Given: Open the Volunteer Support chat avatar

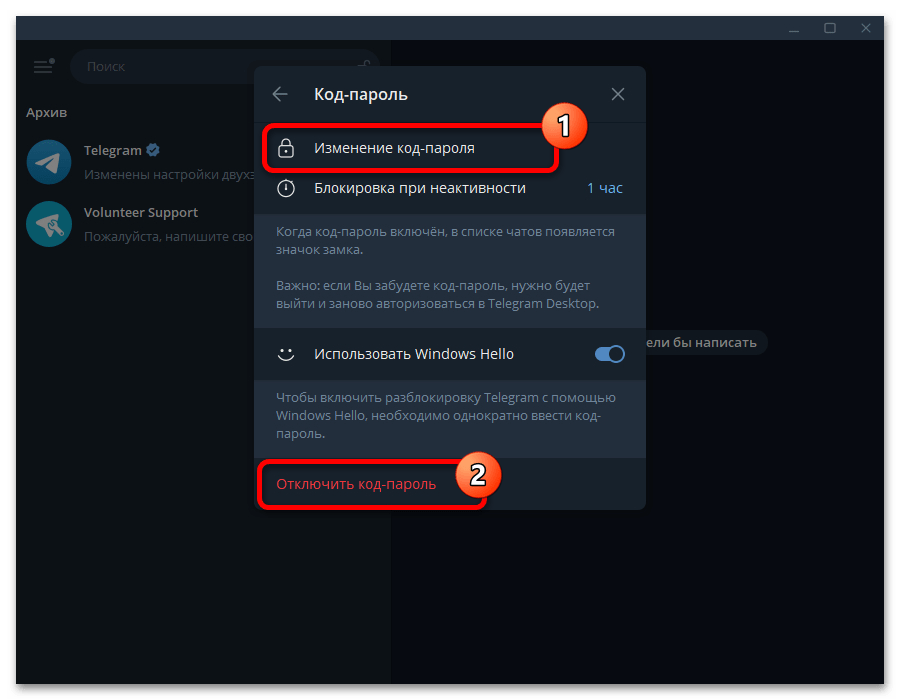Looking at the screenshot, I should pos(49,224).
